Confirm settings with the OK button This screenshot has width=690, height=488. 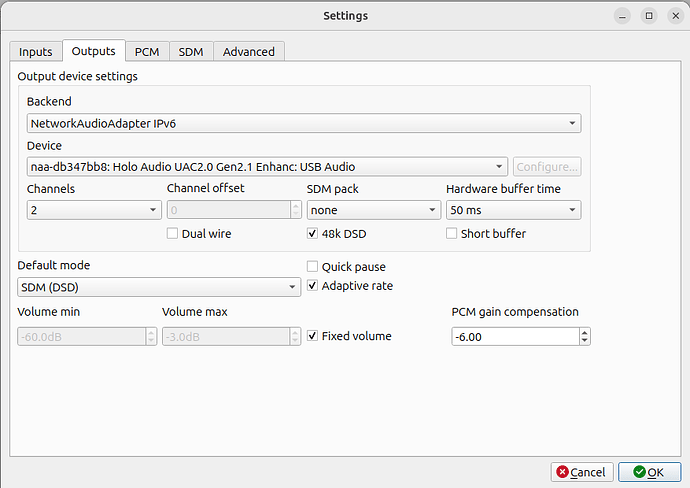(650, 472)
